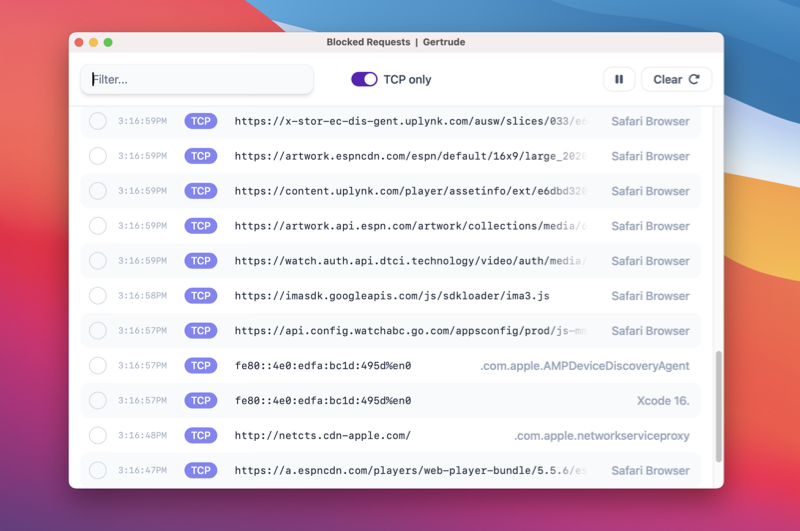Click the .com.apple.networkserviceproxy app label
800x531 pixels.
click(x=601, y=436)
